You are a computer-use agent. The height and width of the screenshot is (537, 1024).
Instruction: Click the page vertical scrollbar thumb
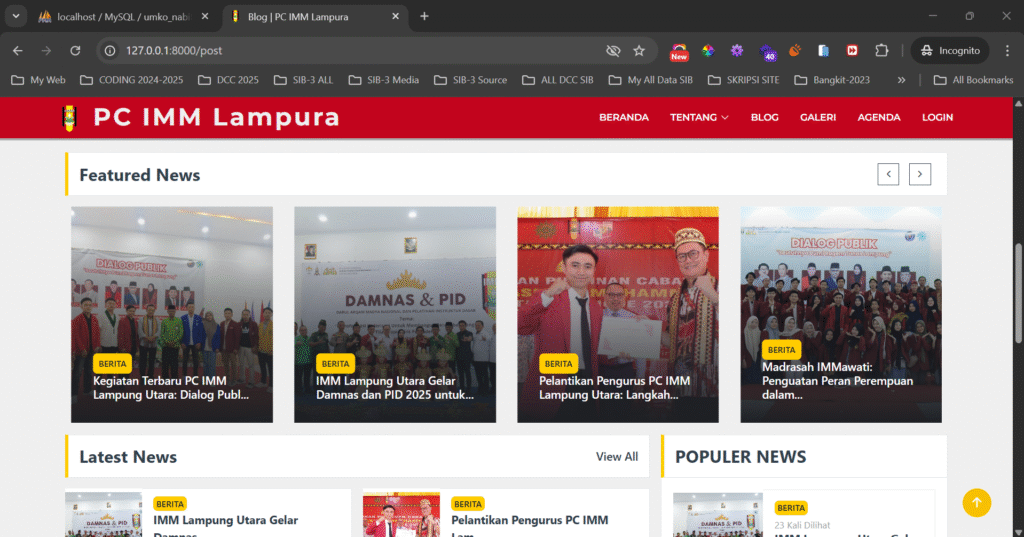(1017, 292)
